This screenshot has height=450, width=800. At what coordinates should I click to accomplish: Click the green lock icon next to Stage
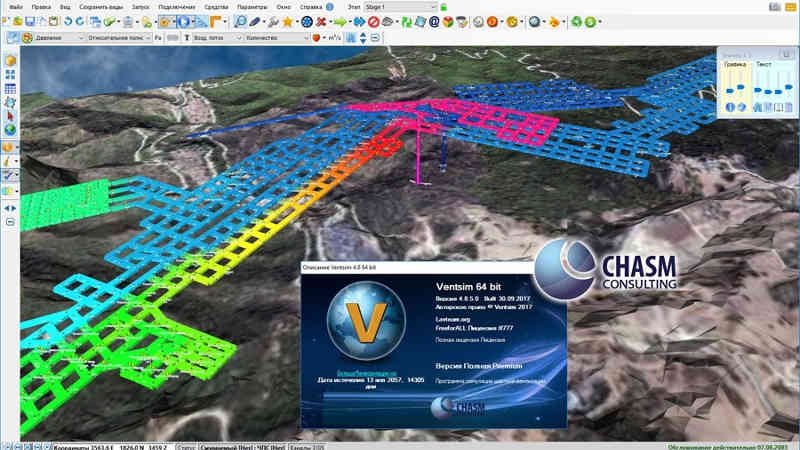click(x=444, y=7)
